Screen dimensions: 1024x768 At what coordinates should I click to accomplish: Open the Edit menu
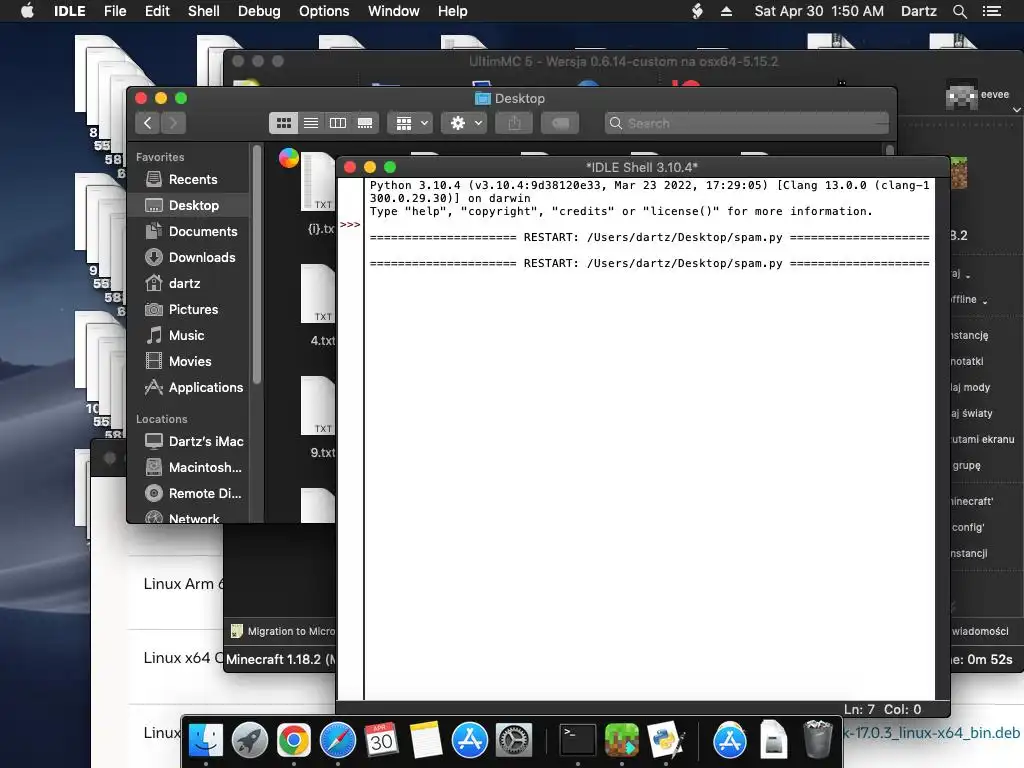coord(157,11)
